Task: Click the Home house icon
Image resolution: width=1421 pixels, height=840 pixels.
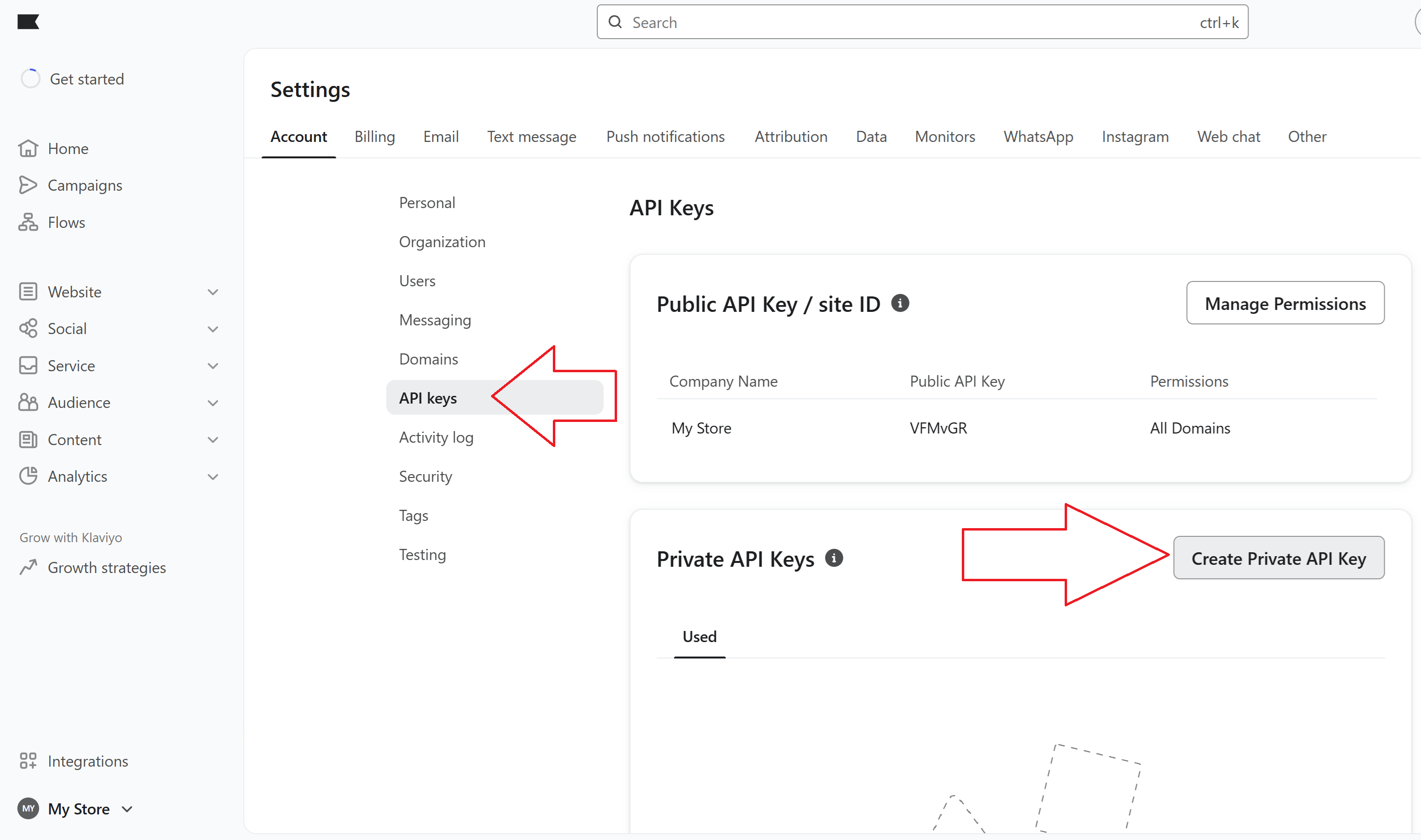Action: [28, 148]
